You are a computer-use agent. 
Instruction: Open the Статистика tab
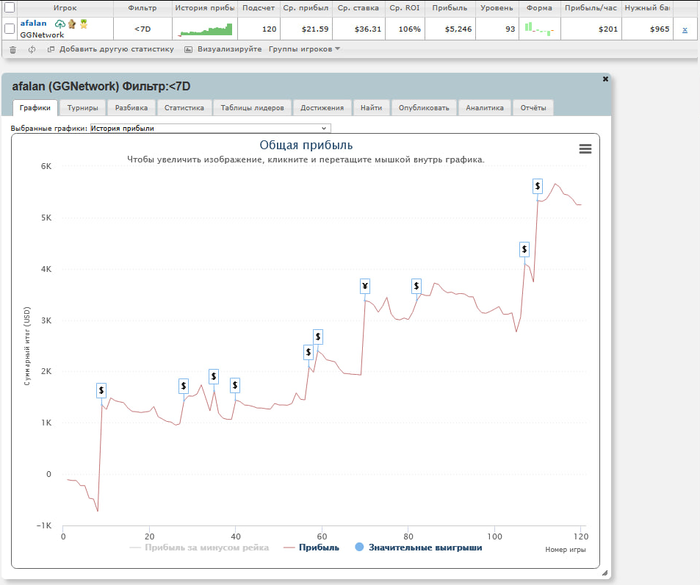pos(184,108)
